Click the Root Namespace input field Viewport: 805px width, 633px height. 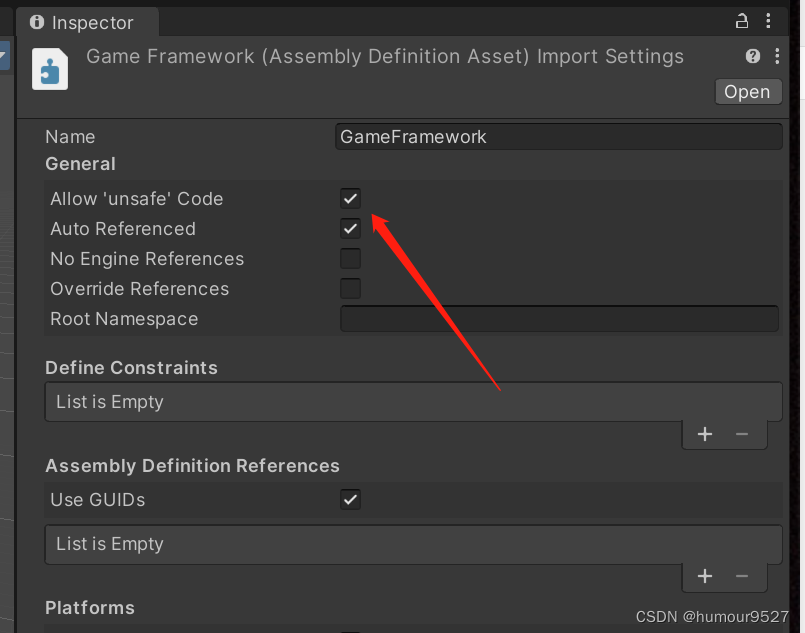point(558,318)
